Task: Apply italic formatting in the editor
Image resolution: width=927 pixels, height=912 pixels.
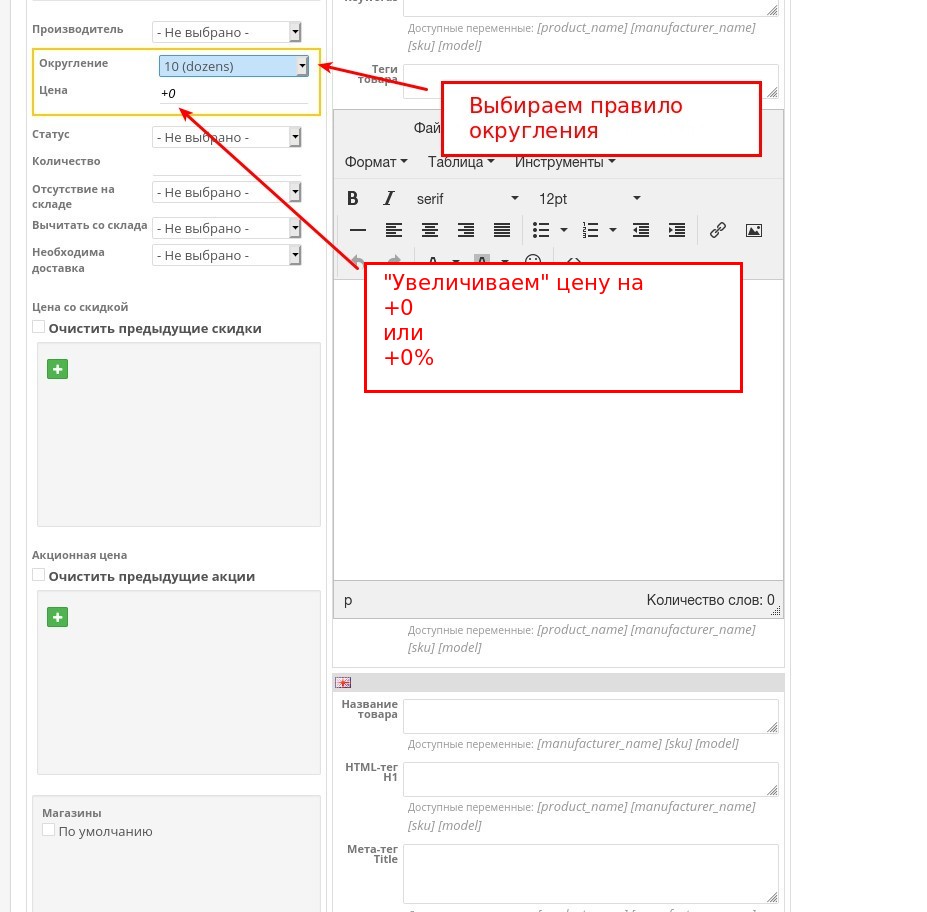Action: [389, 198]
